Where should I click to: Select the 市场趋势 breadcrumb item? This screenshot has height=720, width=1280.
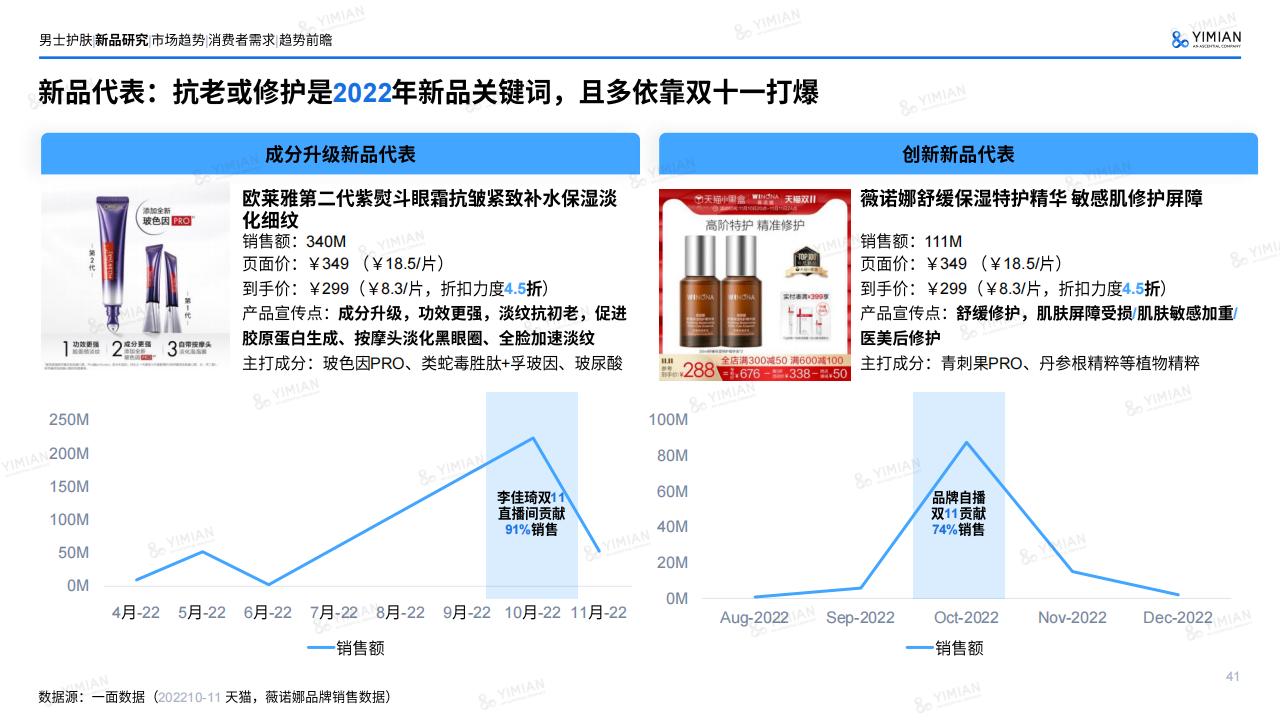coord(178,41)
